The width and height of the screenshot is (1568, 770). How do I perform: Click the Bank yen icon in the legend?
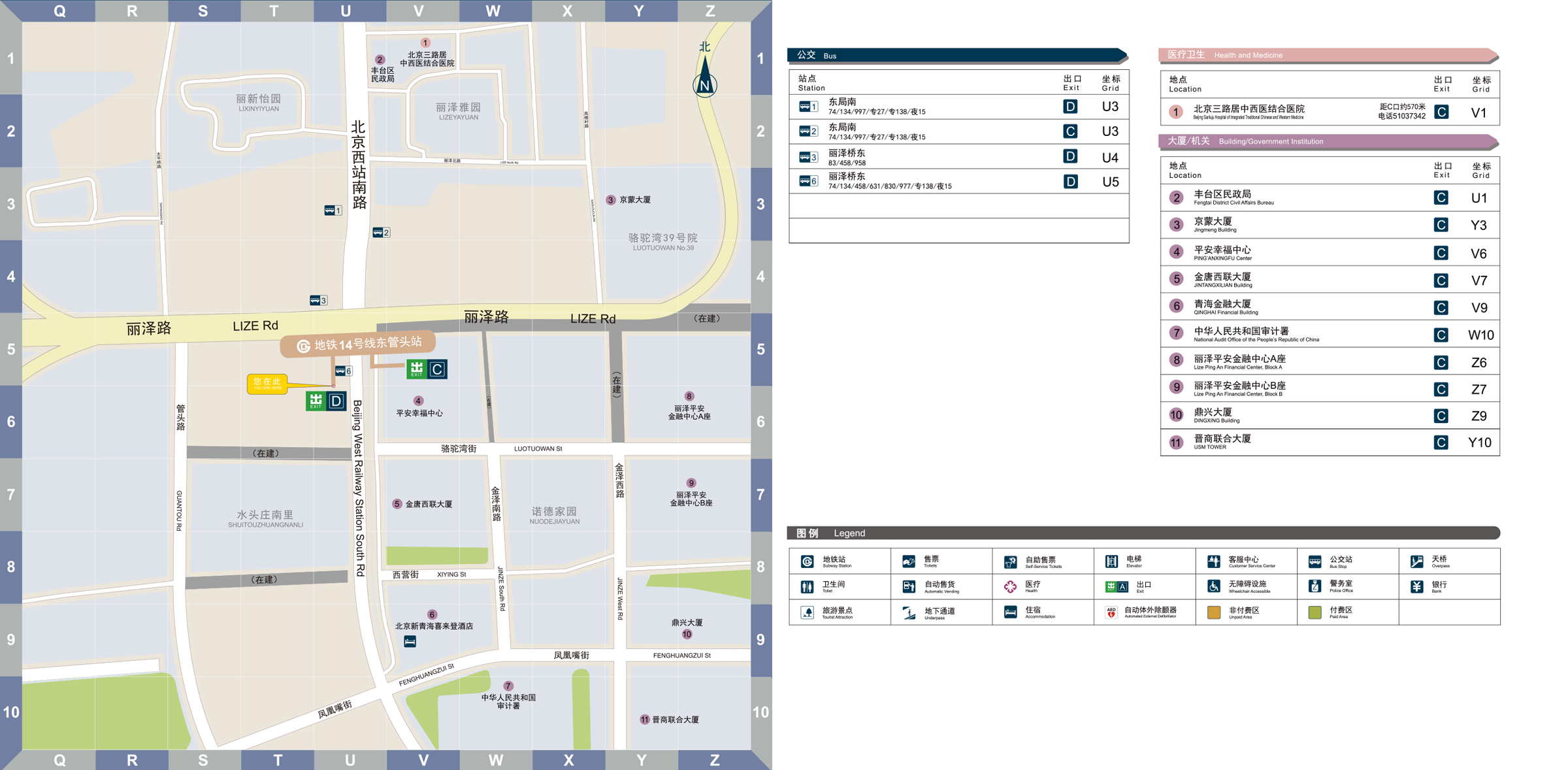pyautogui.click(x=1417, y=587)
